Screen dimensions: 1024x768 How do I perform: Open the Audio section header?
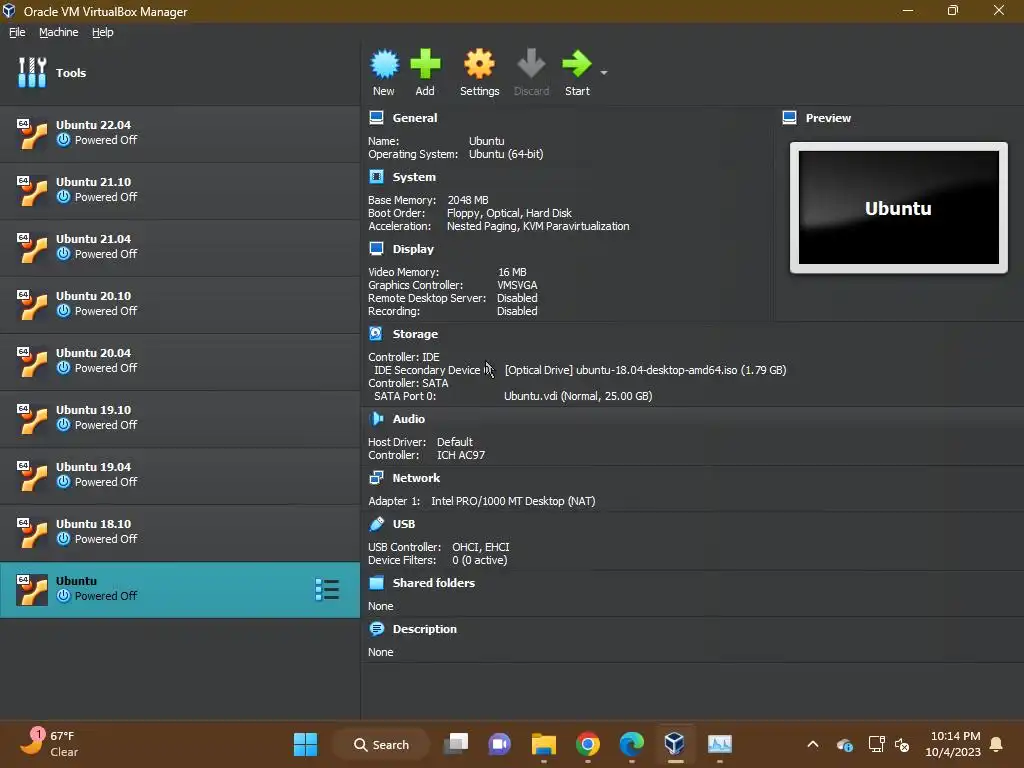pyautogui.click(x=408, y=419)
